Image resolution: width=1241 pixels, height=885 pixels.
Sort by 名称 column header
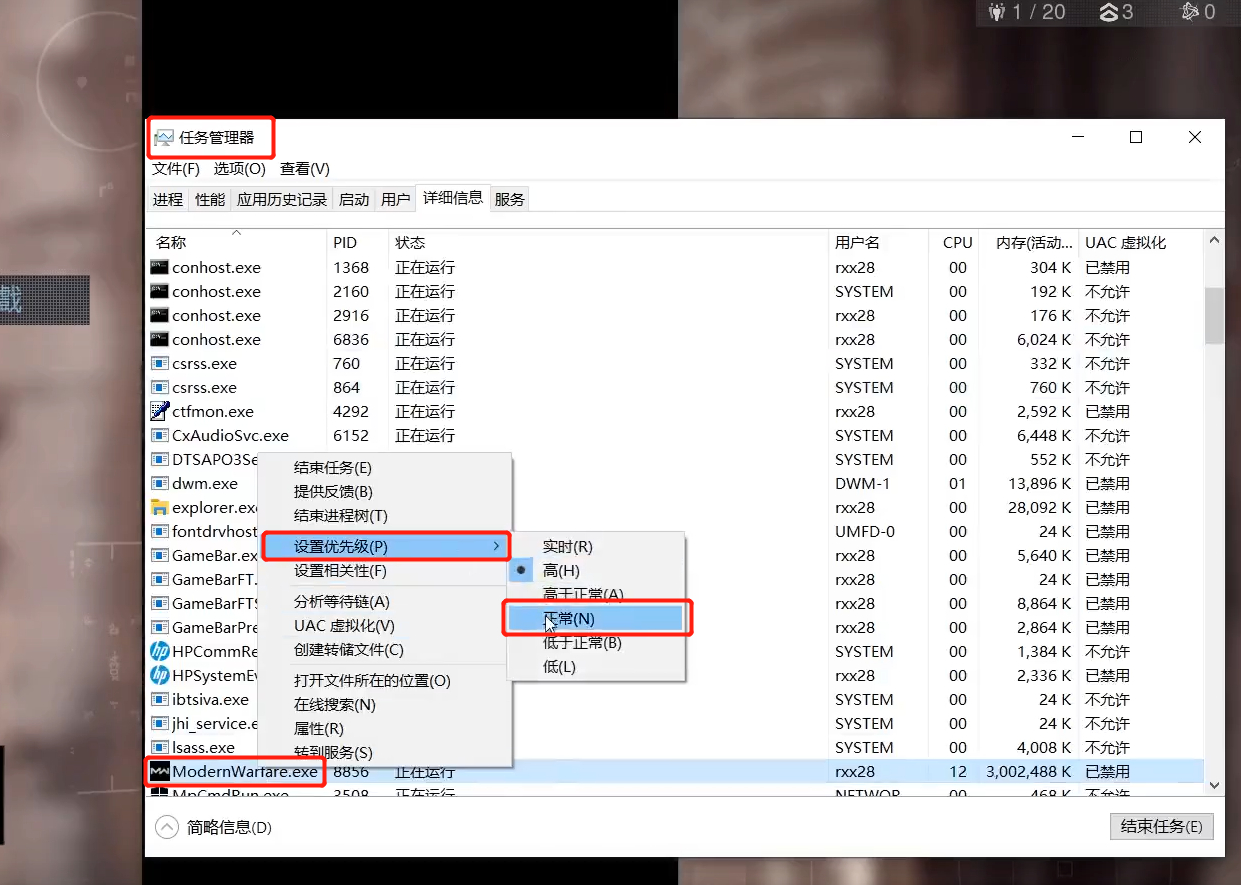pyautogui.click(x=171, y=243)
